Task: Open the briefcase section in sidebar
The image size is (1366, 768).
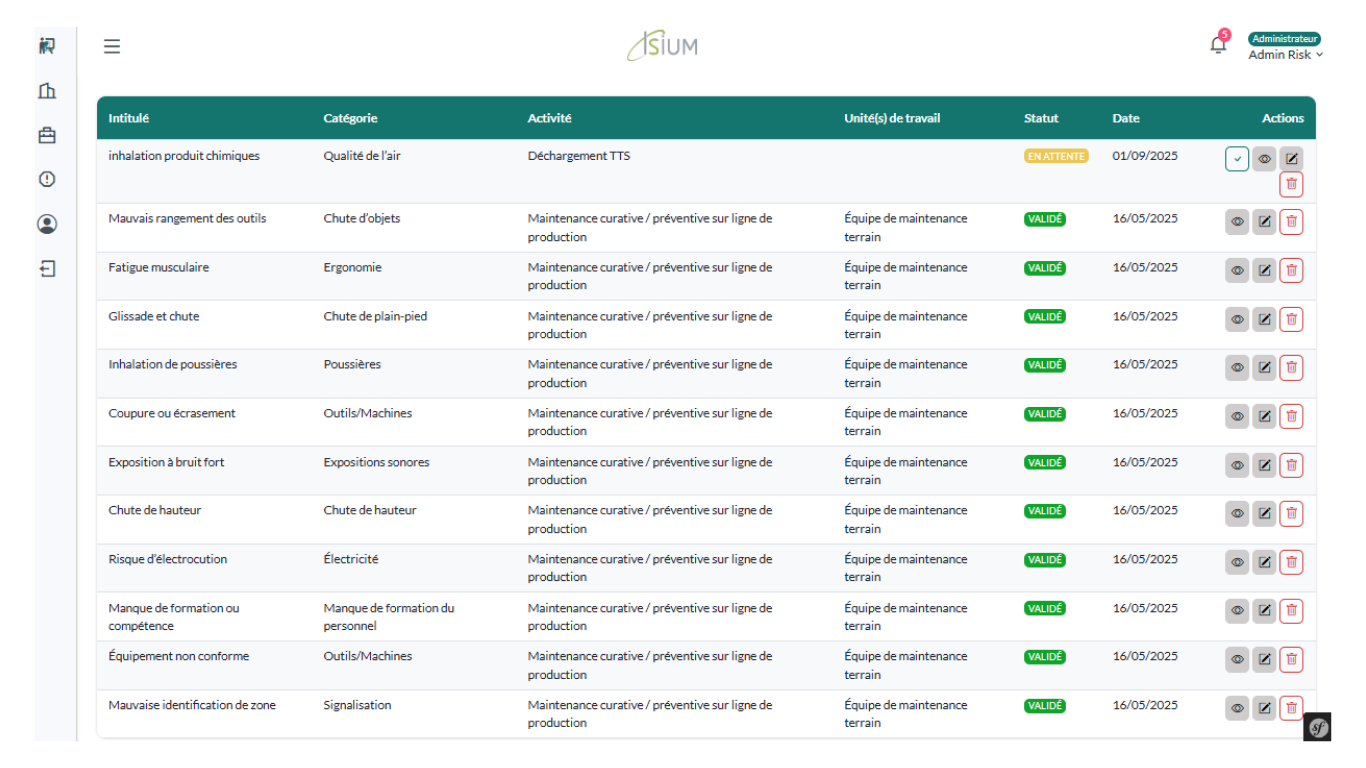Action: [x=47, y=135]
